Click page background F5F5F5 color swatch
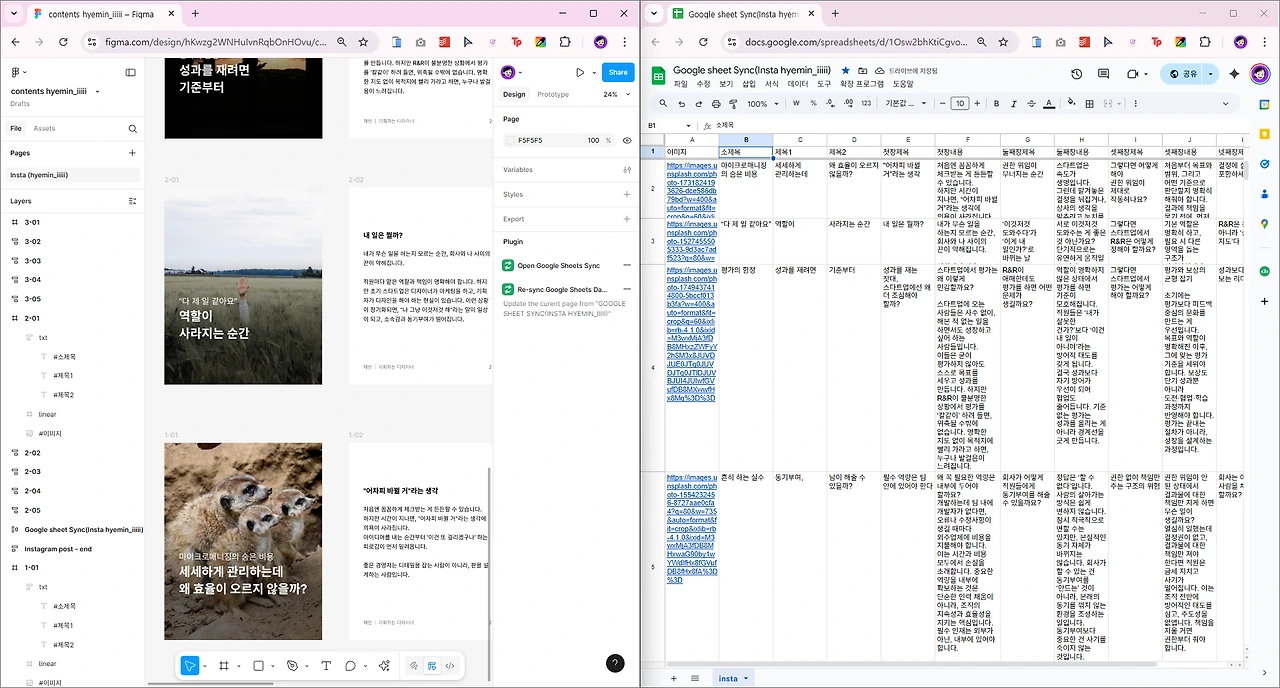Screen dimensions: 1280x688 click(509, 141)
